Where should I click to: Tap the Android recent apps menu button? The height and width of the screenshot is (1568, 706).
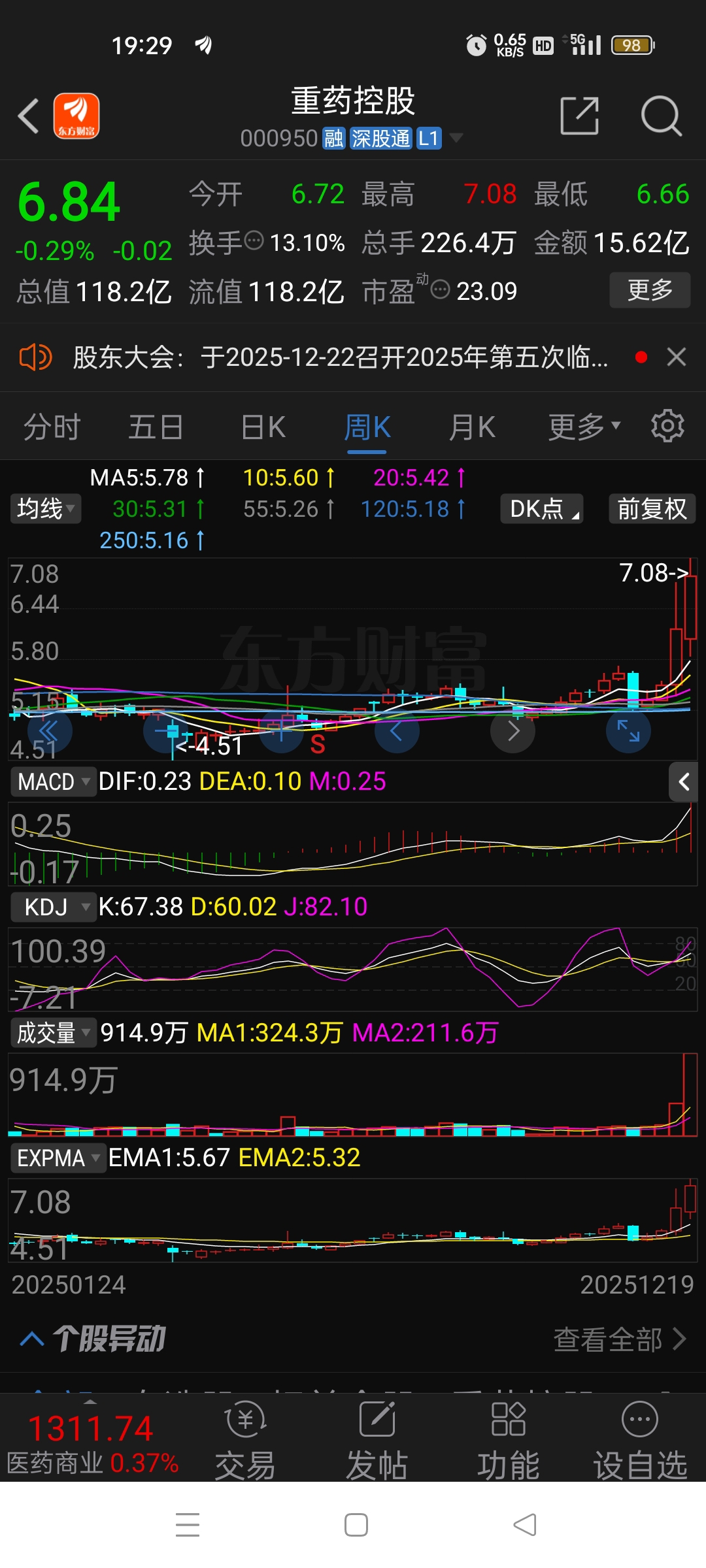188,1525
